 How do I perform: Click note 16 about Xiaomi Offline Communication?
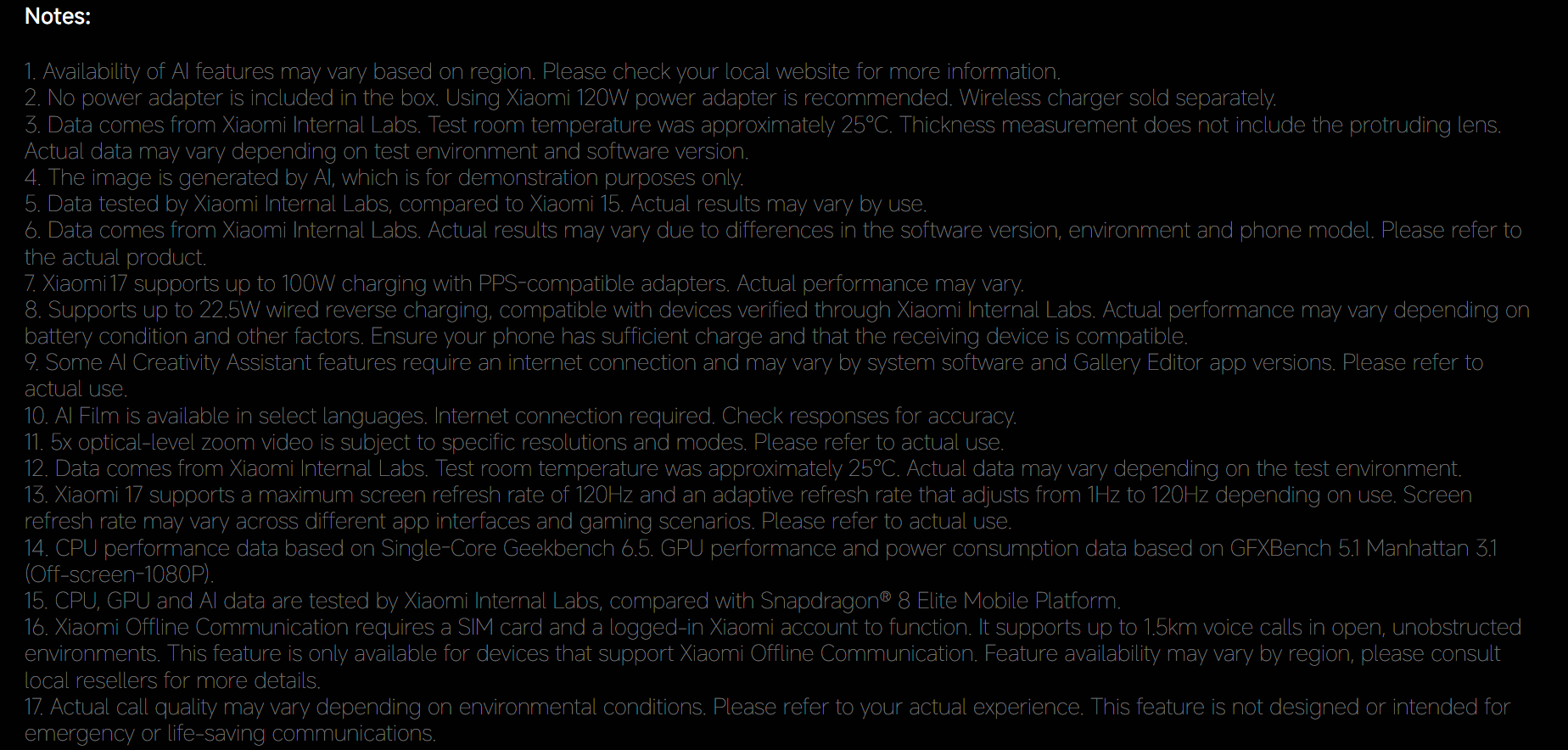coord(772,627)
